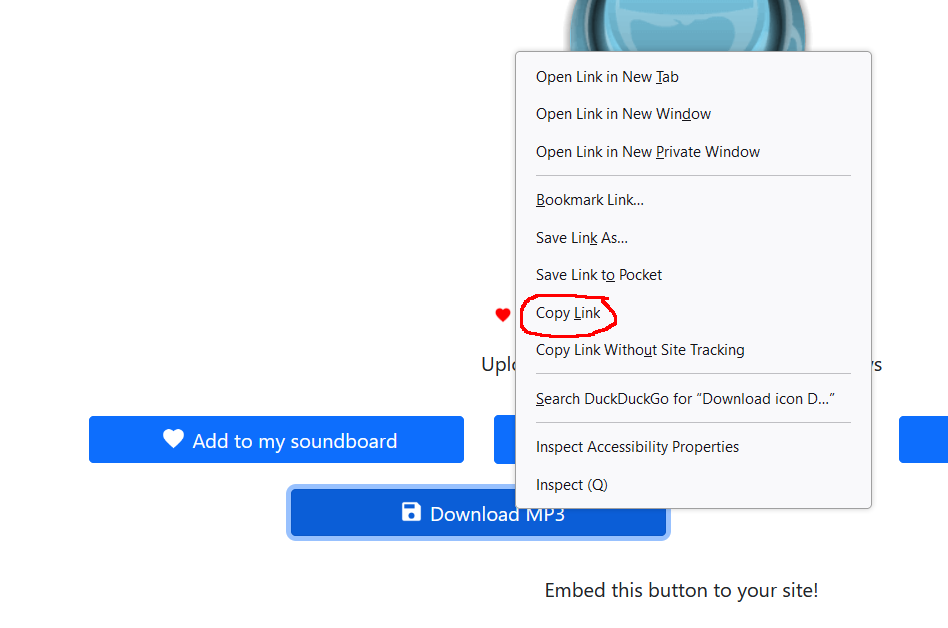This screenshot has height=628, width=948.
Task: Choose Bookmark Link from context menu
Action: click(589, 200)
